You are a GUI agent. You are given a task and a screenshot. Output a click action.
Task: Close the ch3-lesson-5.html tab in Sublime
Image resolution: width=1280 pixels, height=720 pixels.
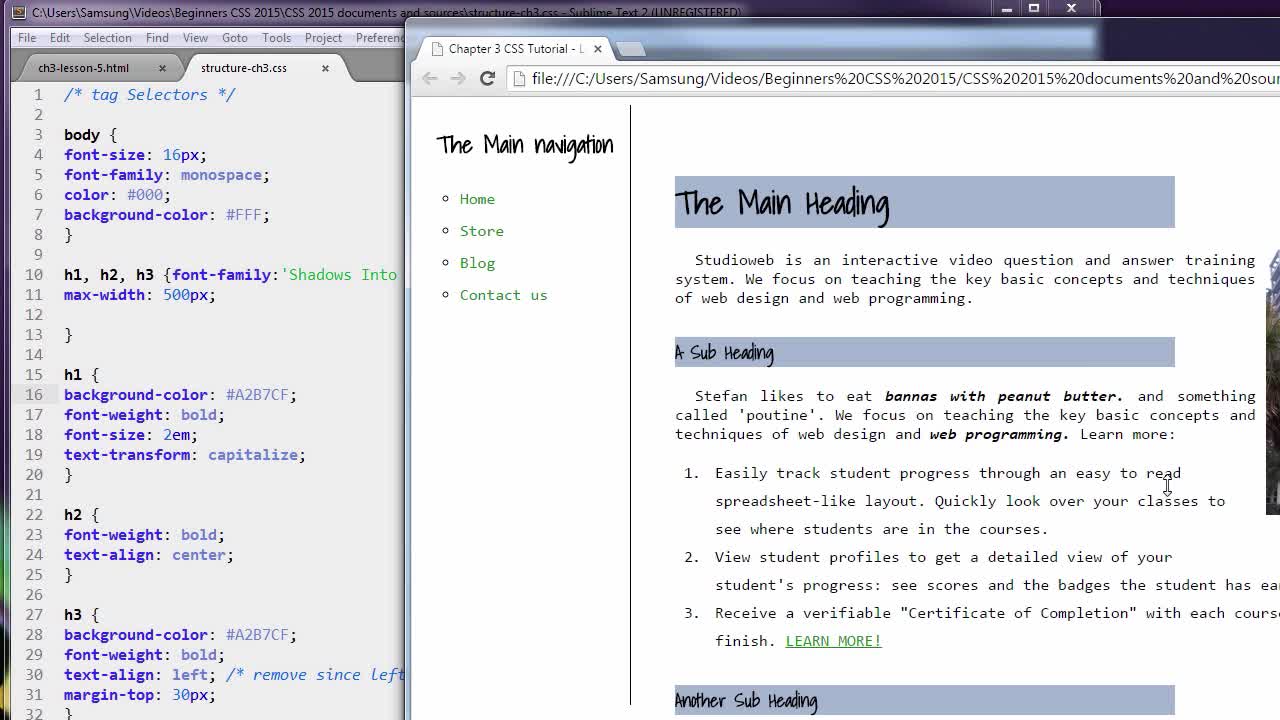pos(162,68)
